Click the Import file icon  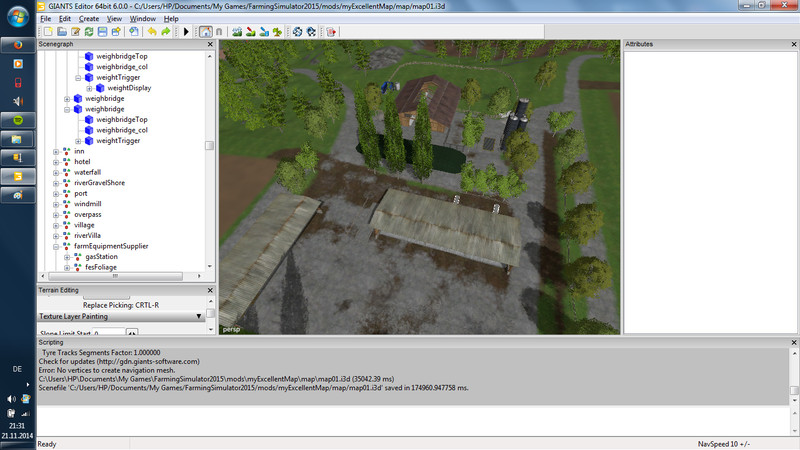pyautogui.click(x=133, y=32)
